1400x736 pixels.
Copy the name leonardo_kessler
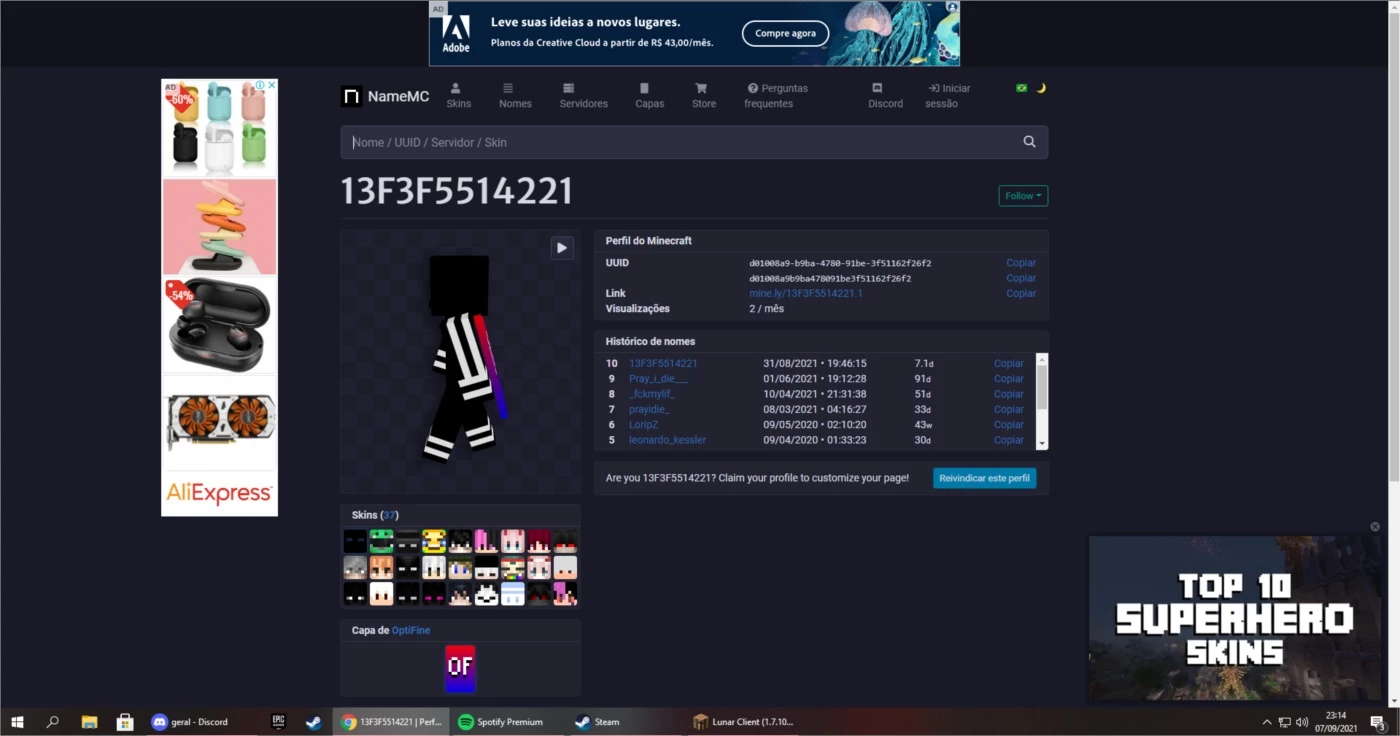(x=1008, y=440)
